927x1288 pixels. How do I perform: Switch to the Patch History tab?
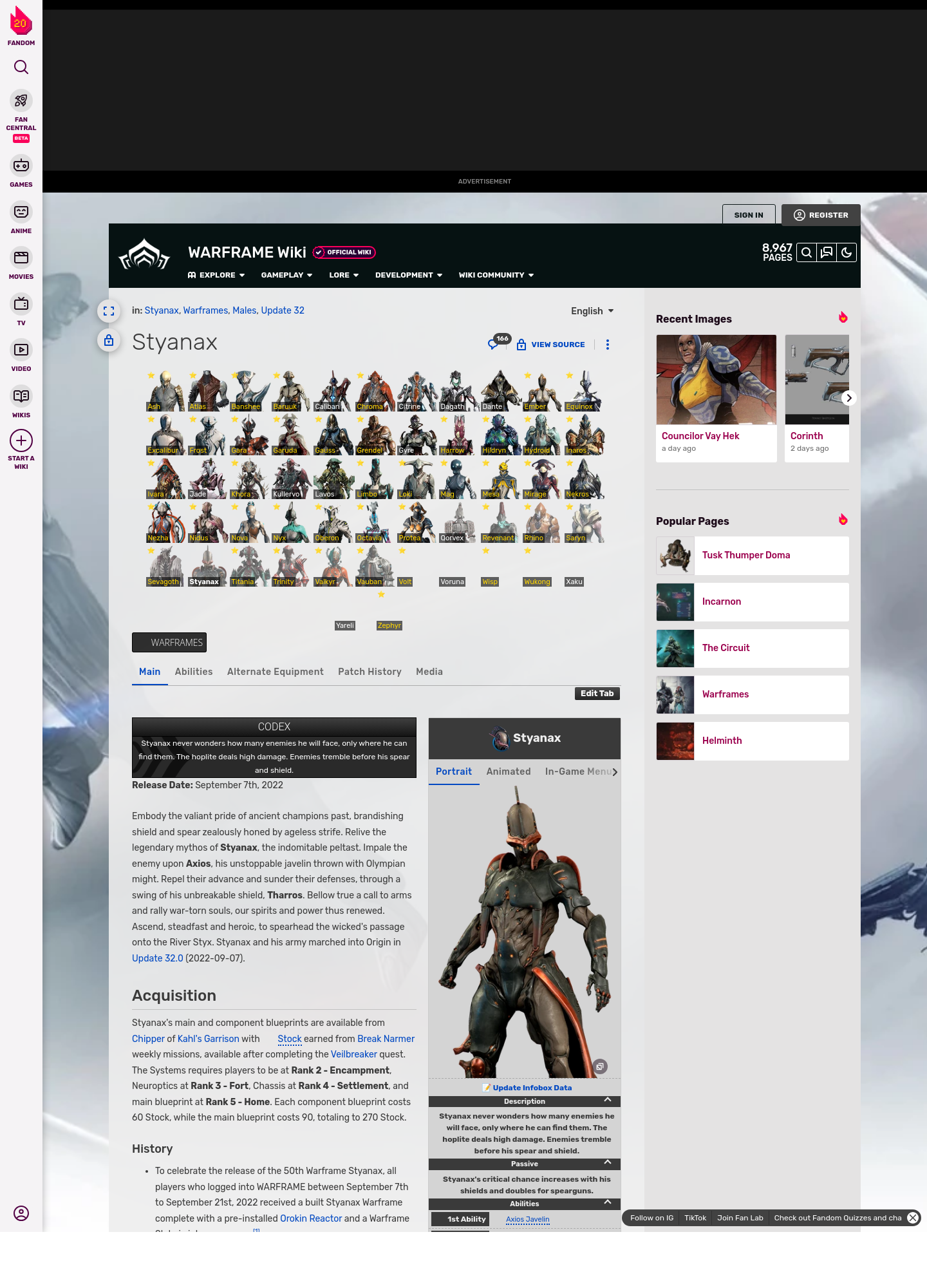(x=370, y=672)
